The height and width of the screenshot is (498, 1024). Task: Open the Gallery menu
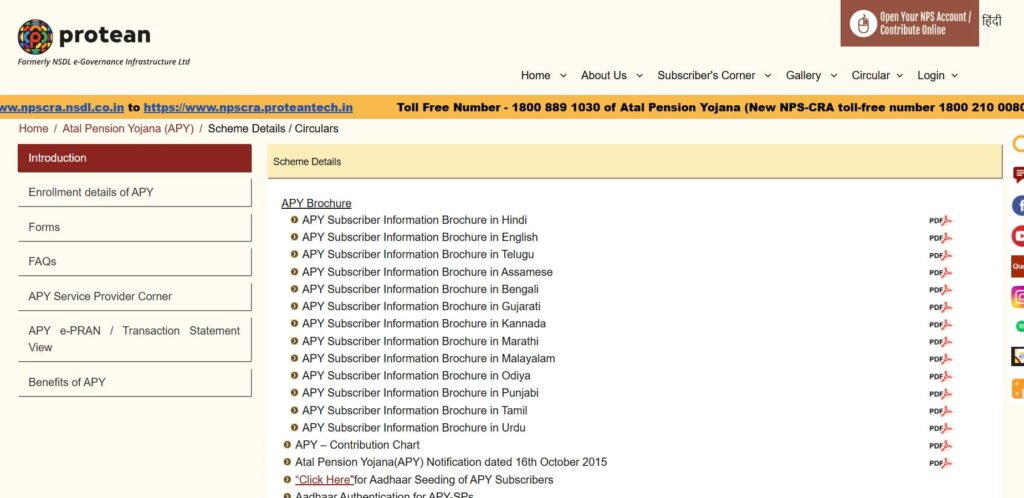803,76
